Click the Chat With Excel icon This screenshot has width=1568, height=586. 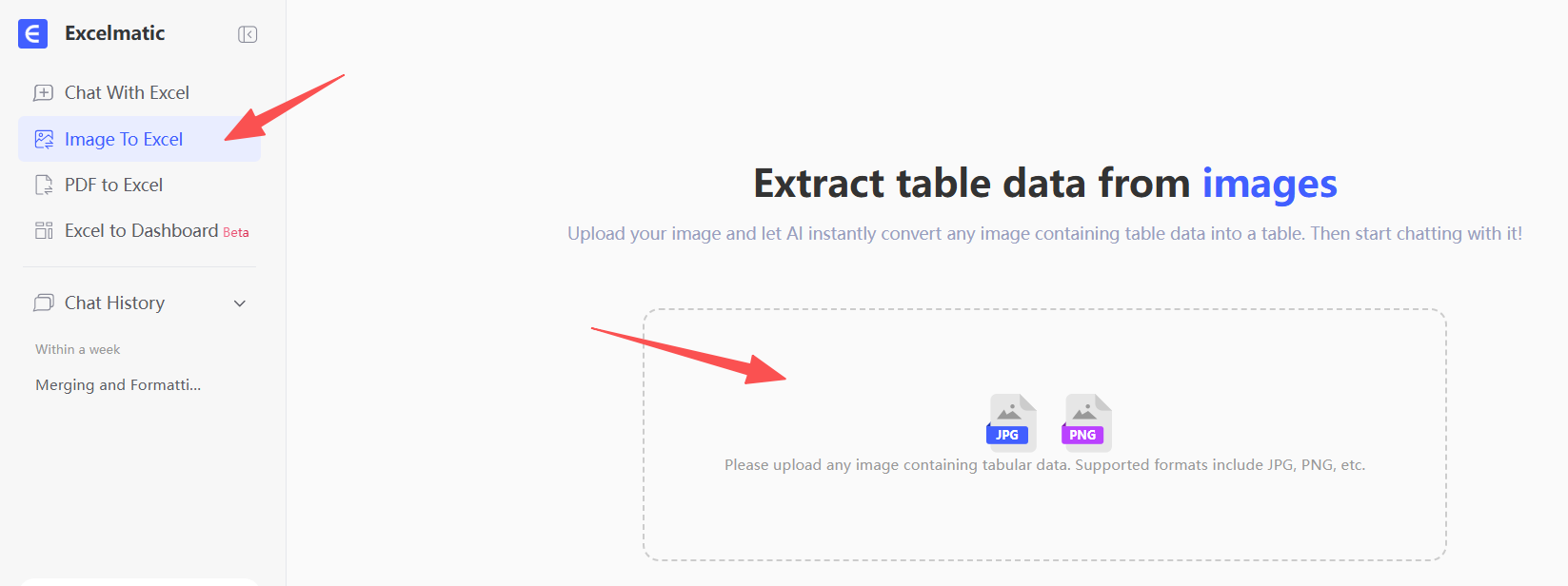pyautogui.click(x=44, y=93)
